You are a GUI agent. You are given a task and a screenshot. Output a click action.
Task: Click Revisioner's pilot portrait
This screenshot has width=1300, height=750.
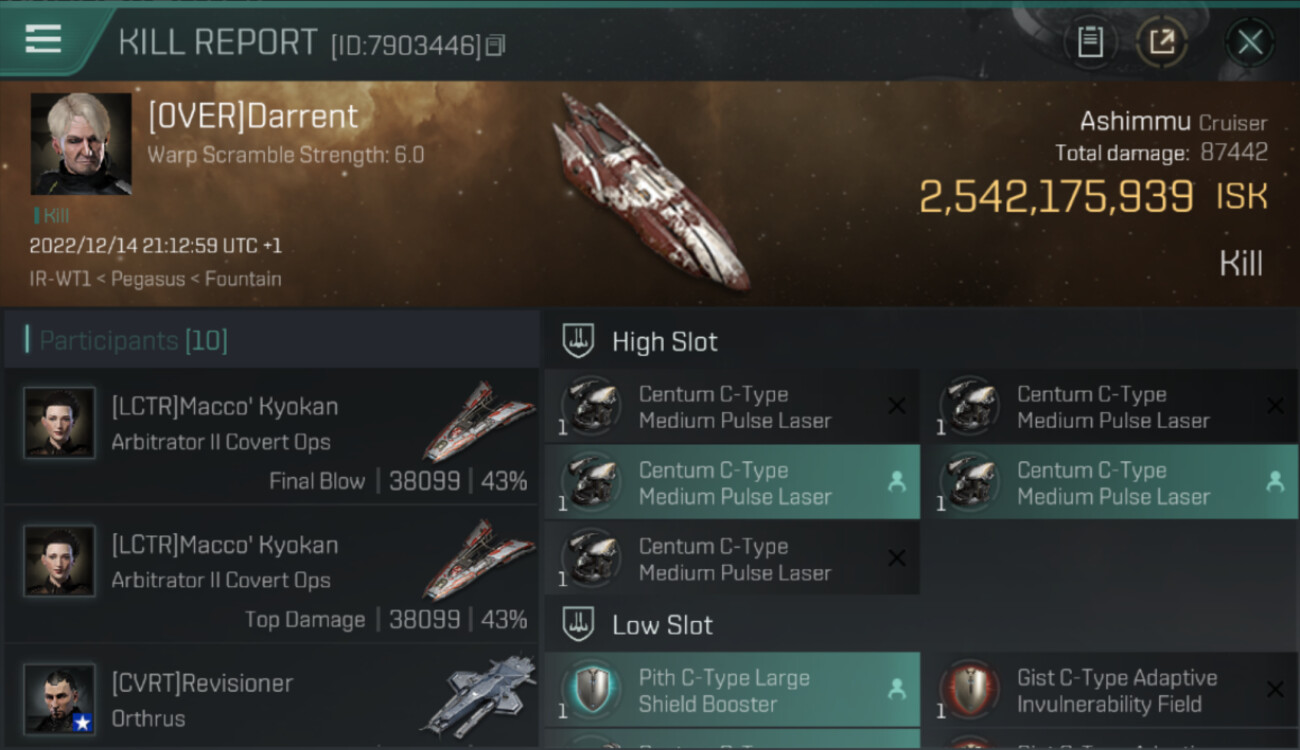coord(60,698)
